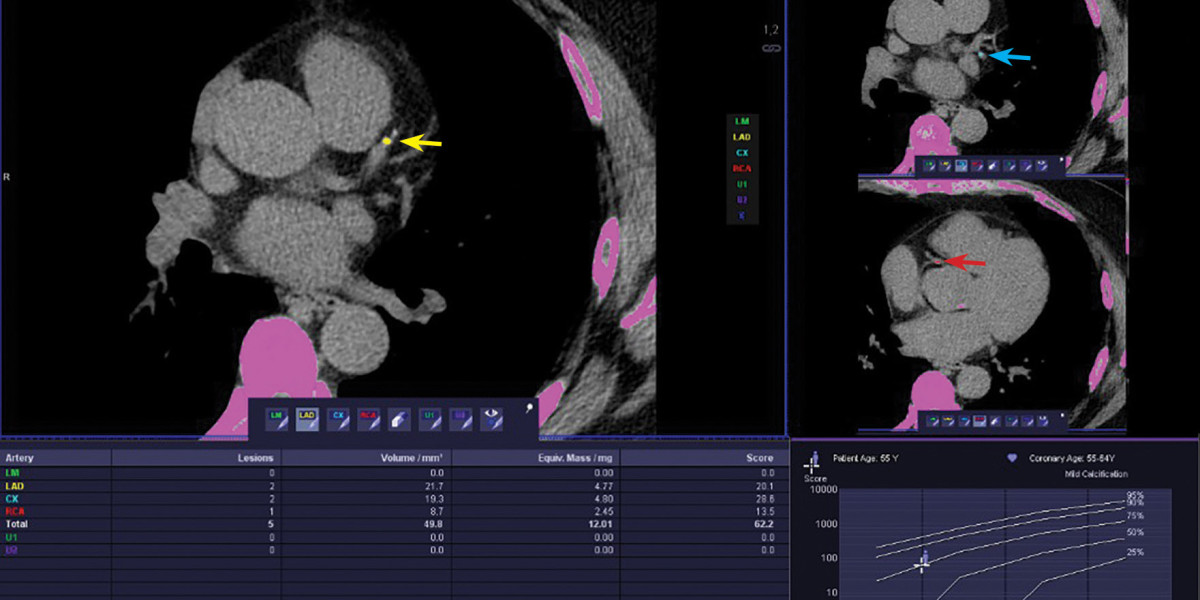Click the LAD label in the color legend
Viewport: 1200px width, 600px height.
(x=742, y=136)
